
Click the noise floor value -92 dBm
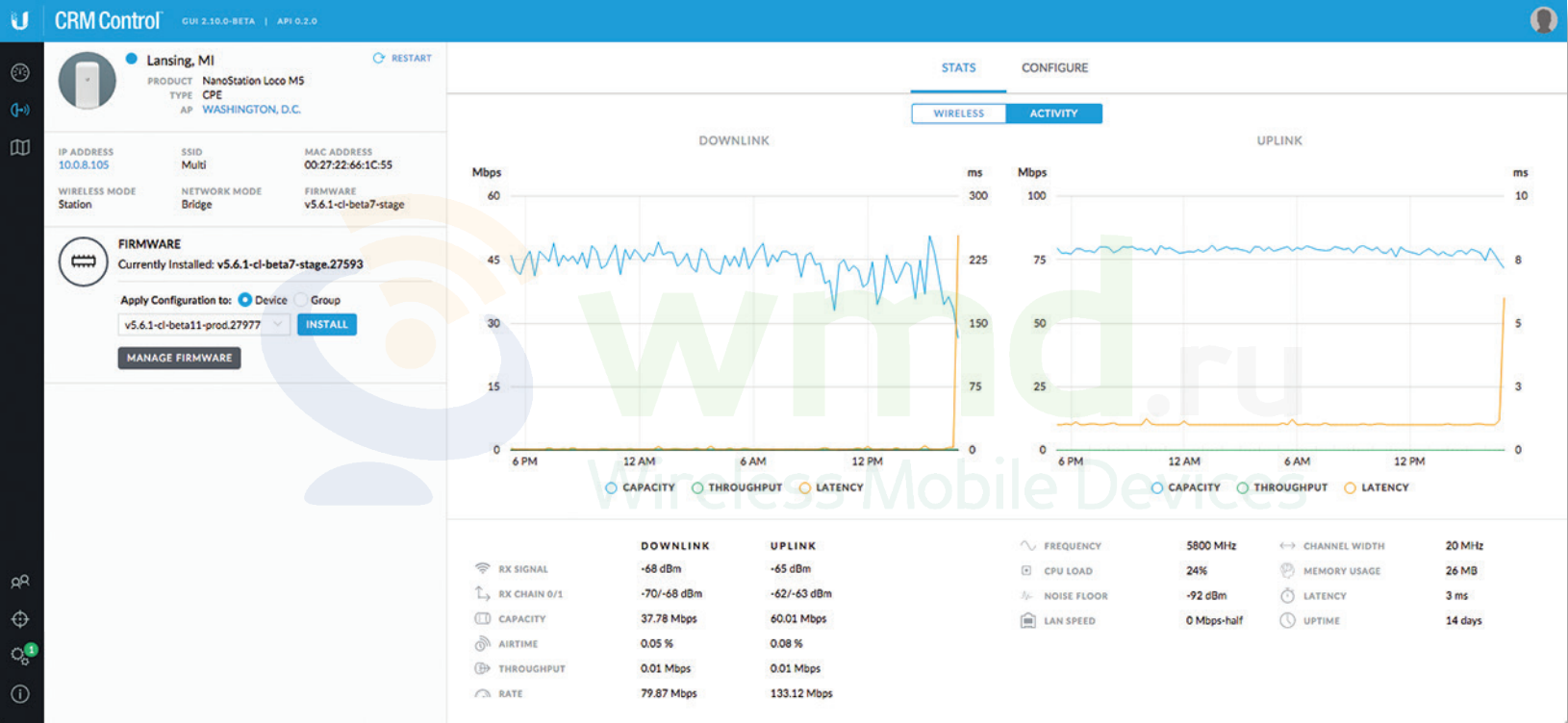coord(1206,596)
